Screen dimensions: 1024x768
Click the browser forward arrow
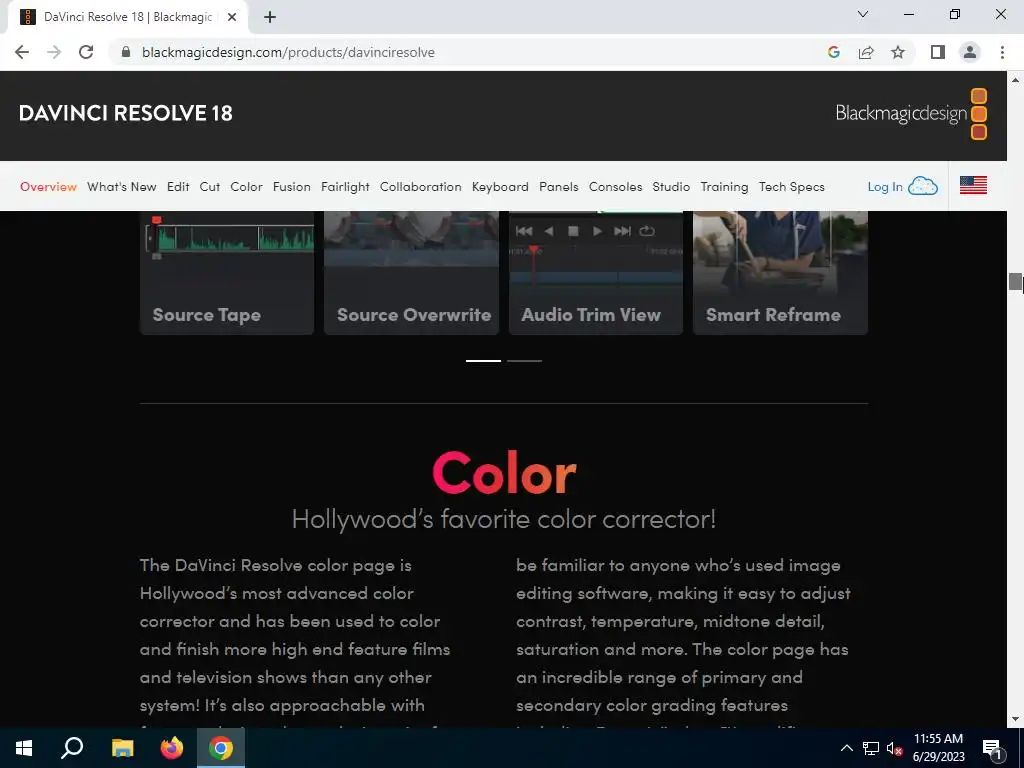coord(54,52)
